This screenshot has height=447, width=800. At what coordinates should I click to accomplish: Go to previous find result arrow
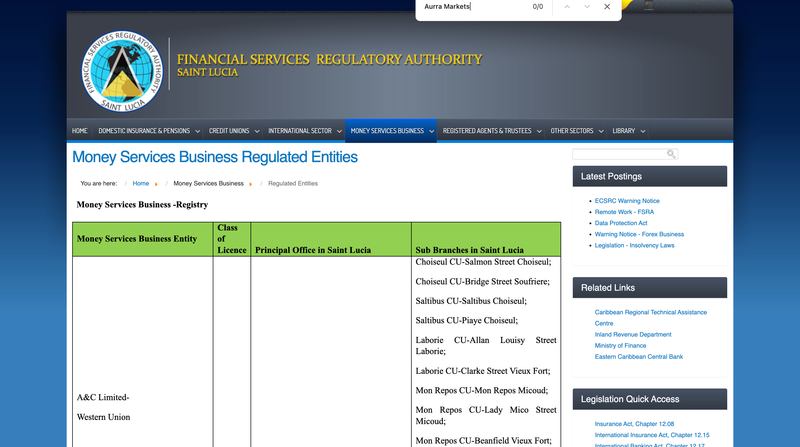click(x=567, y=7)
